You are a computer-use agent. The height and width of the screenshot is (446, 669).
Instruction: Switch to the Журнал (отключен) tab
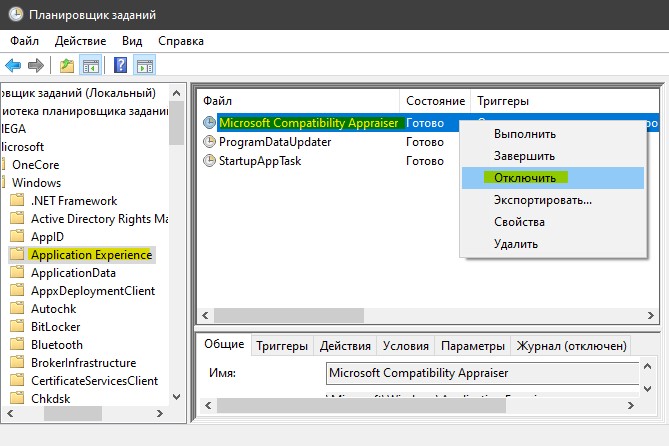(x=571, y=346)
